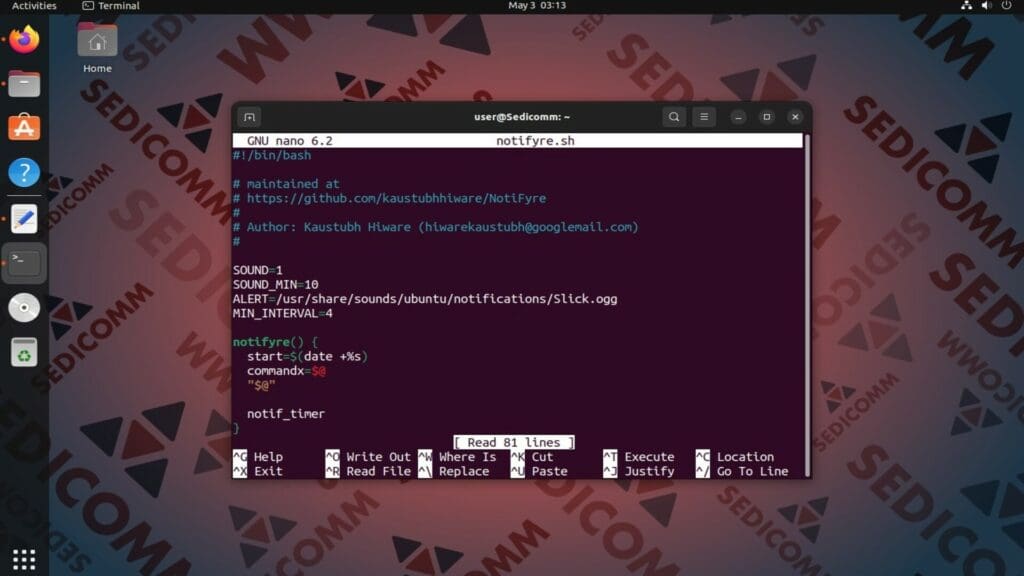Click the '^J Justify' shortcut
Viewport: 1024px width, 576px height.
639,471
